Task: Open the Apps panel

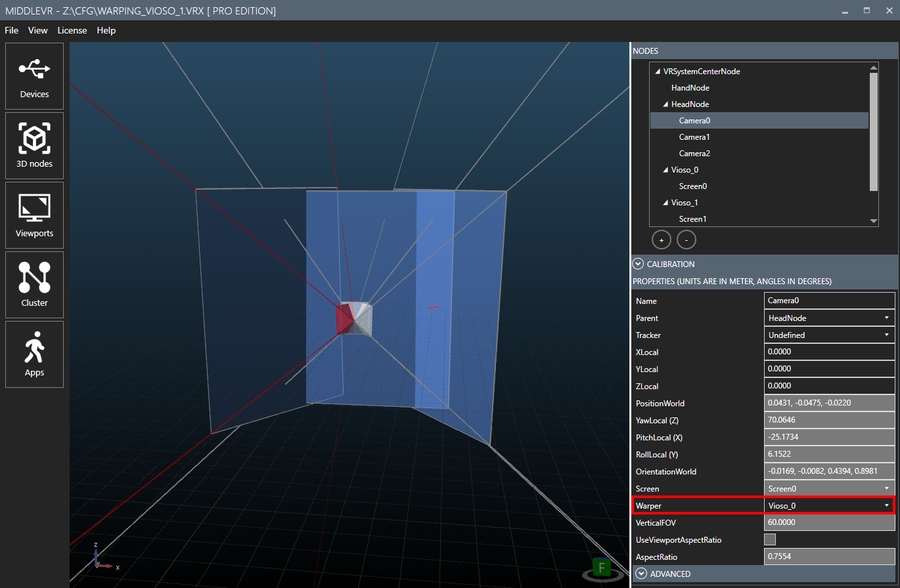Action: (34, 354)
